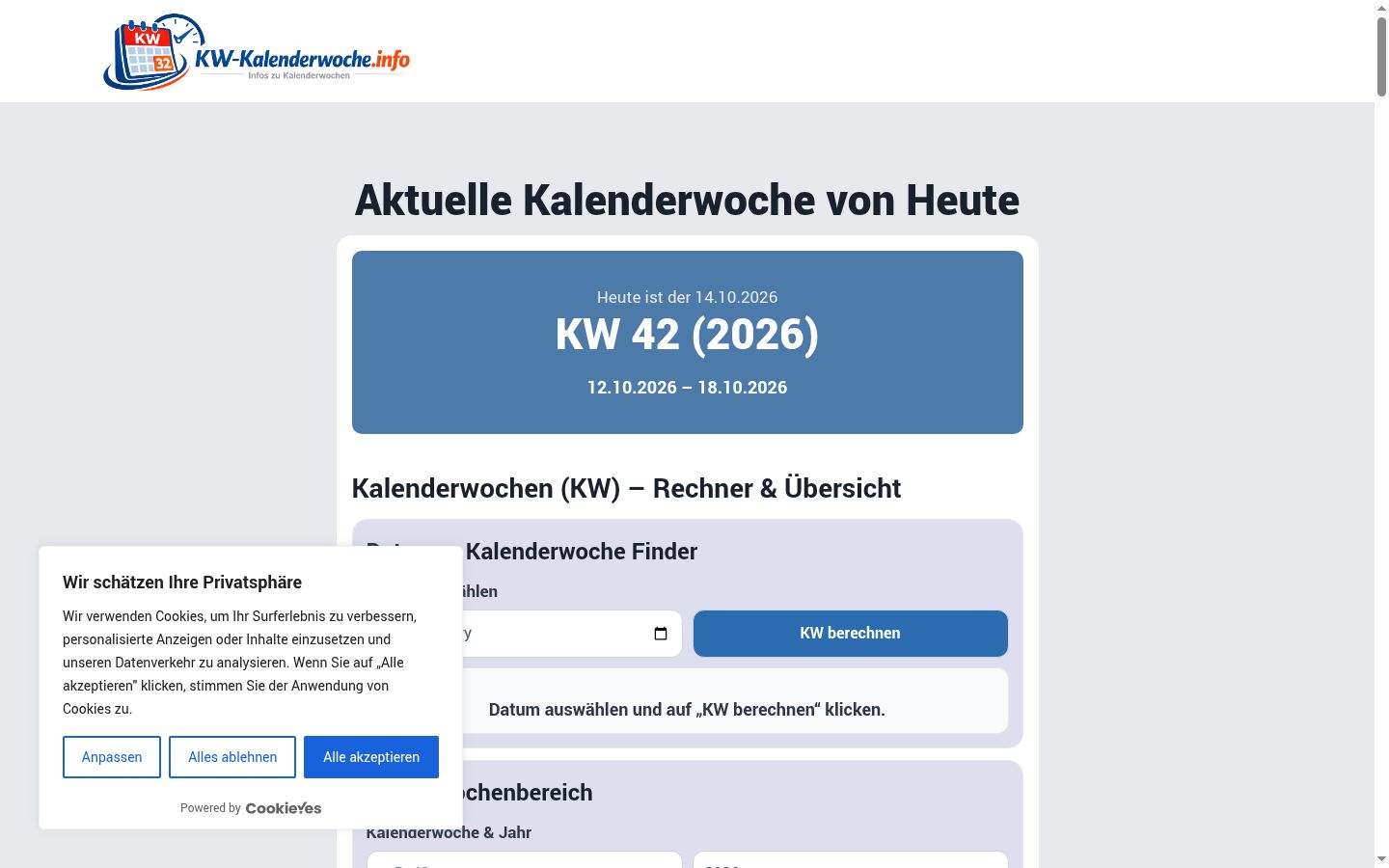Open the KW-Kalenderwoche.info logo link
Image resolution: width=1389 pixels, height=868 pixels.
click(257, 52)
